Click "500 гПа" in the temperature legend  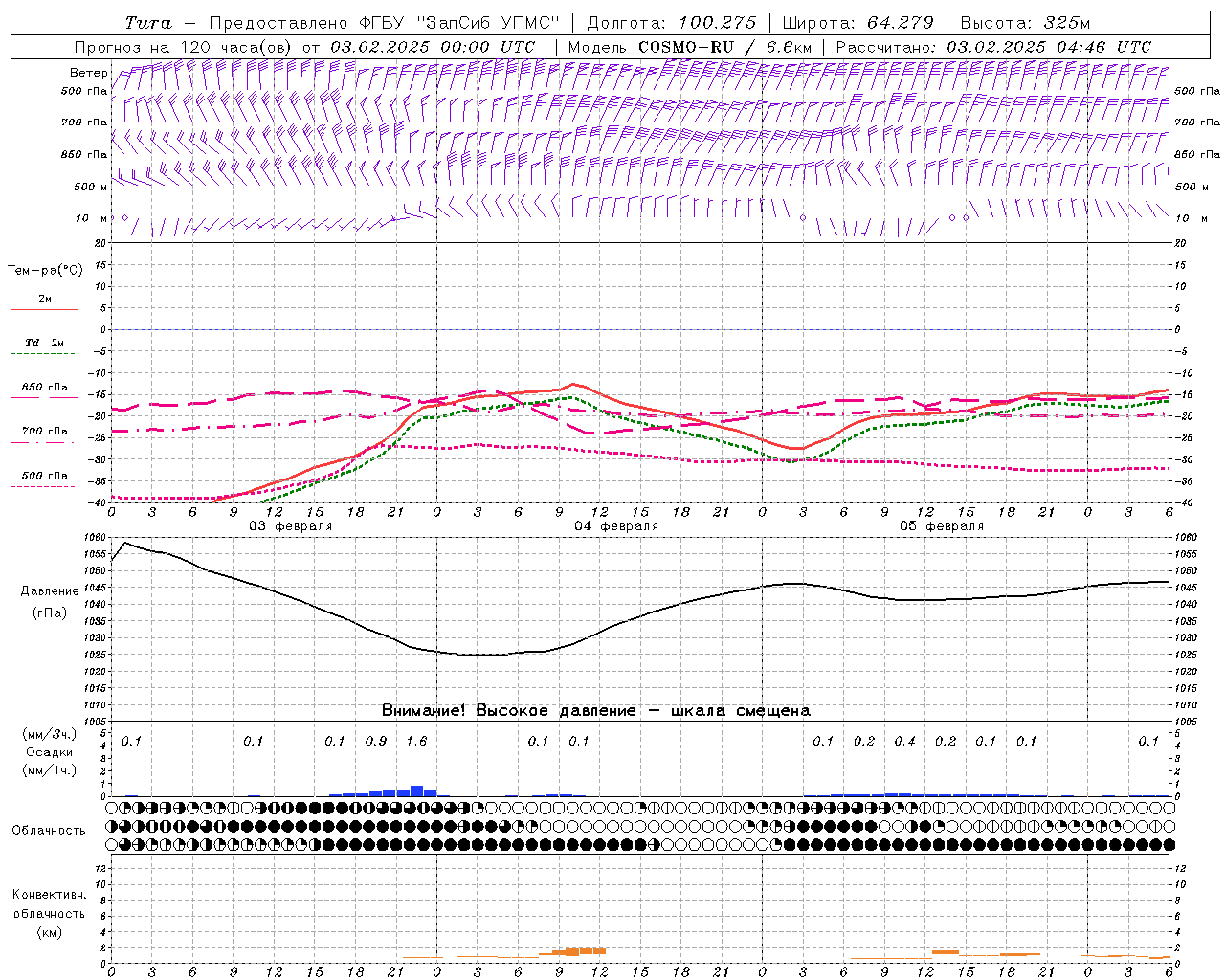coord(45,476)
